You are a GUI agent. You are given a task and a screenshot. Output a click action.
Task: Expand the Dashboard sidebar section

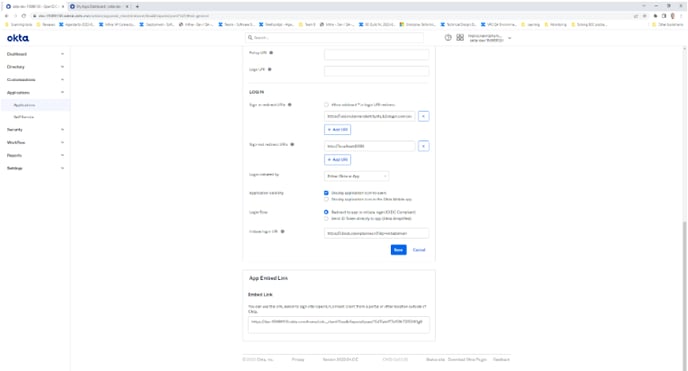(x=35, y=54)
